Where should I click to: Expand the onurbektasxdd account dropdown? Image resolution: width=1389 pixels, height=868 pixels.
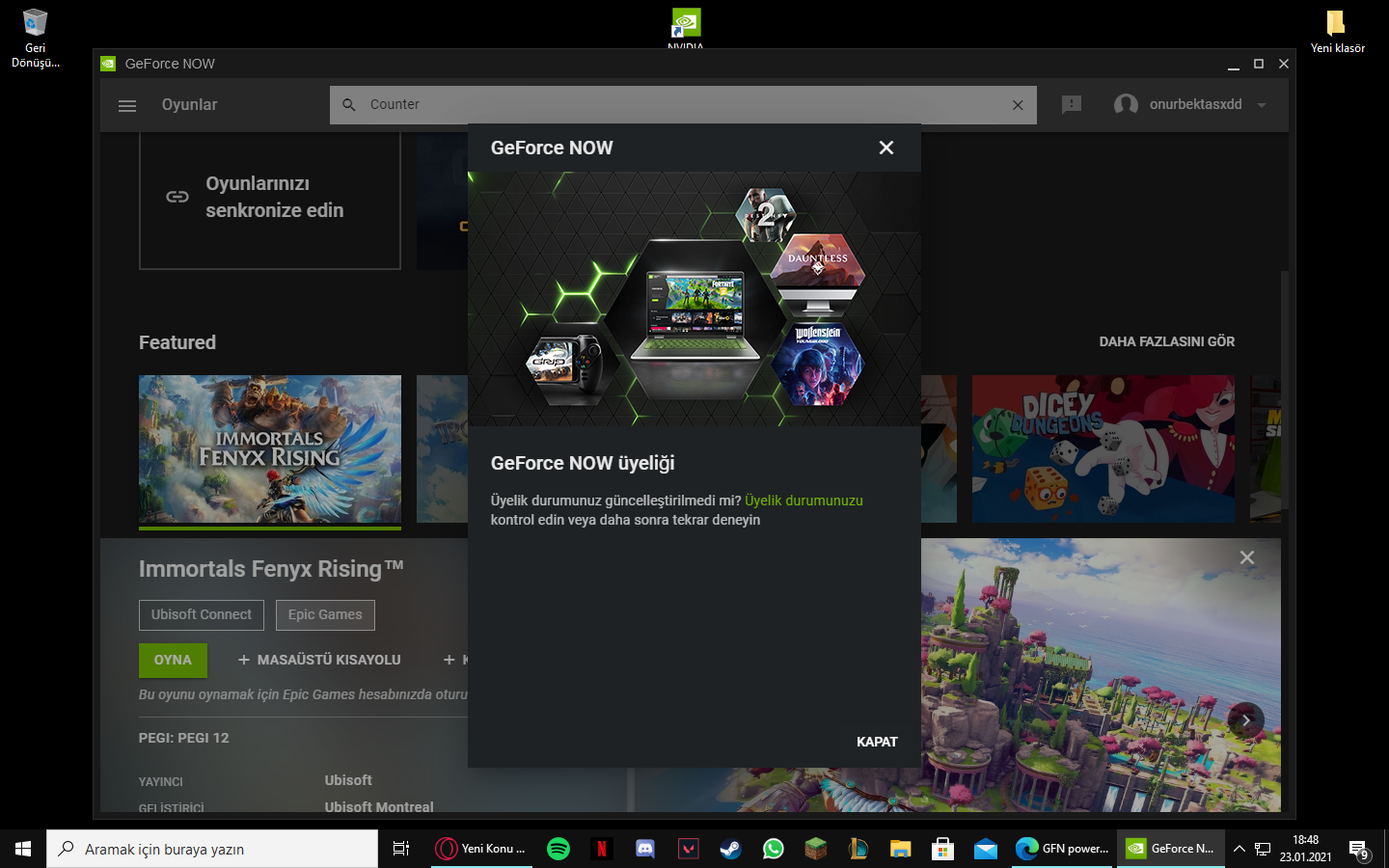click(x=1262, y=105)
